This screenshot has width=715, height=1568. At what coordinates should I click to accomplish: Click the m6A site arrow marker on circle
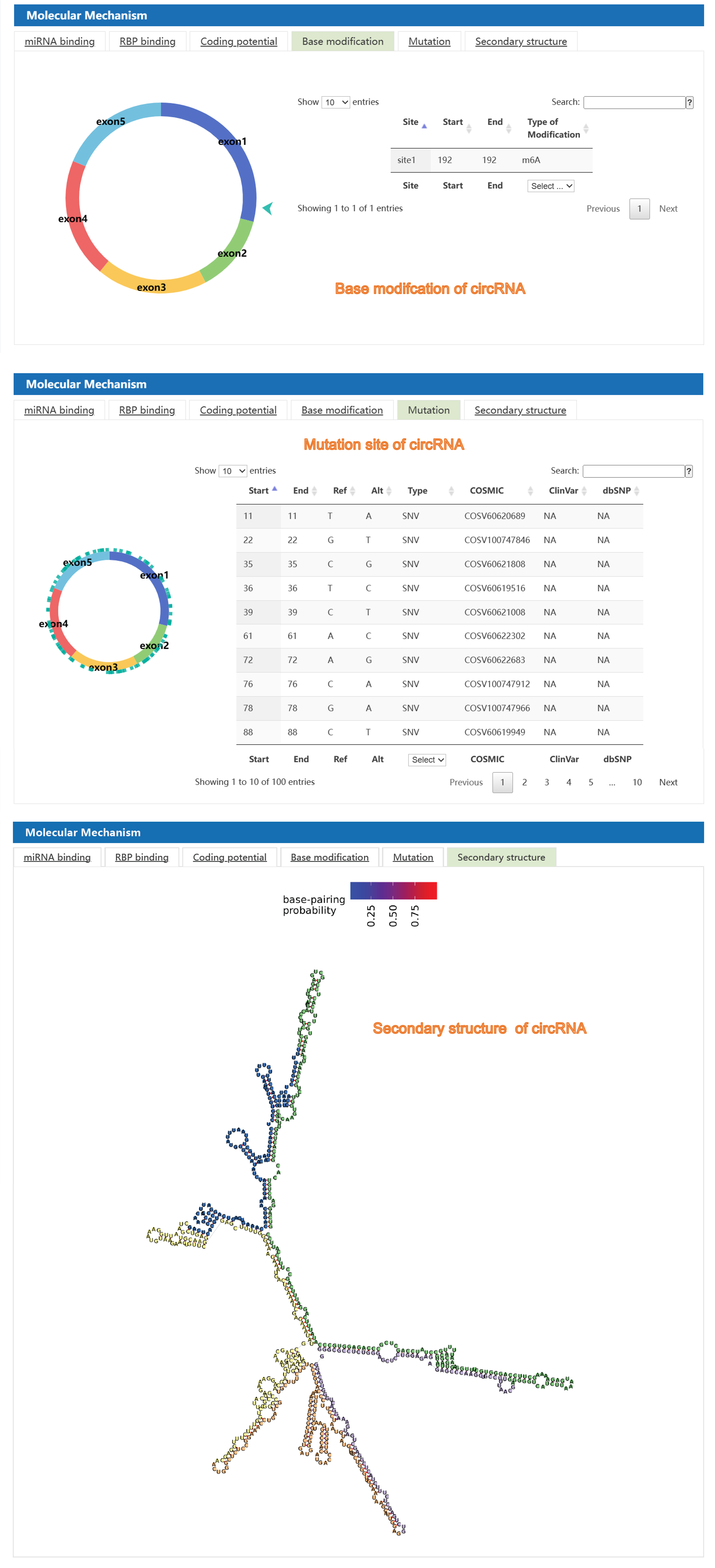267,209
